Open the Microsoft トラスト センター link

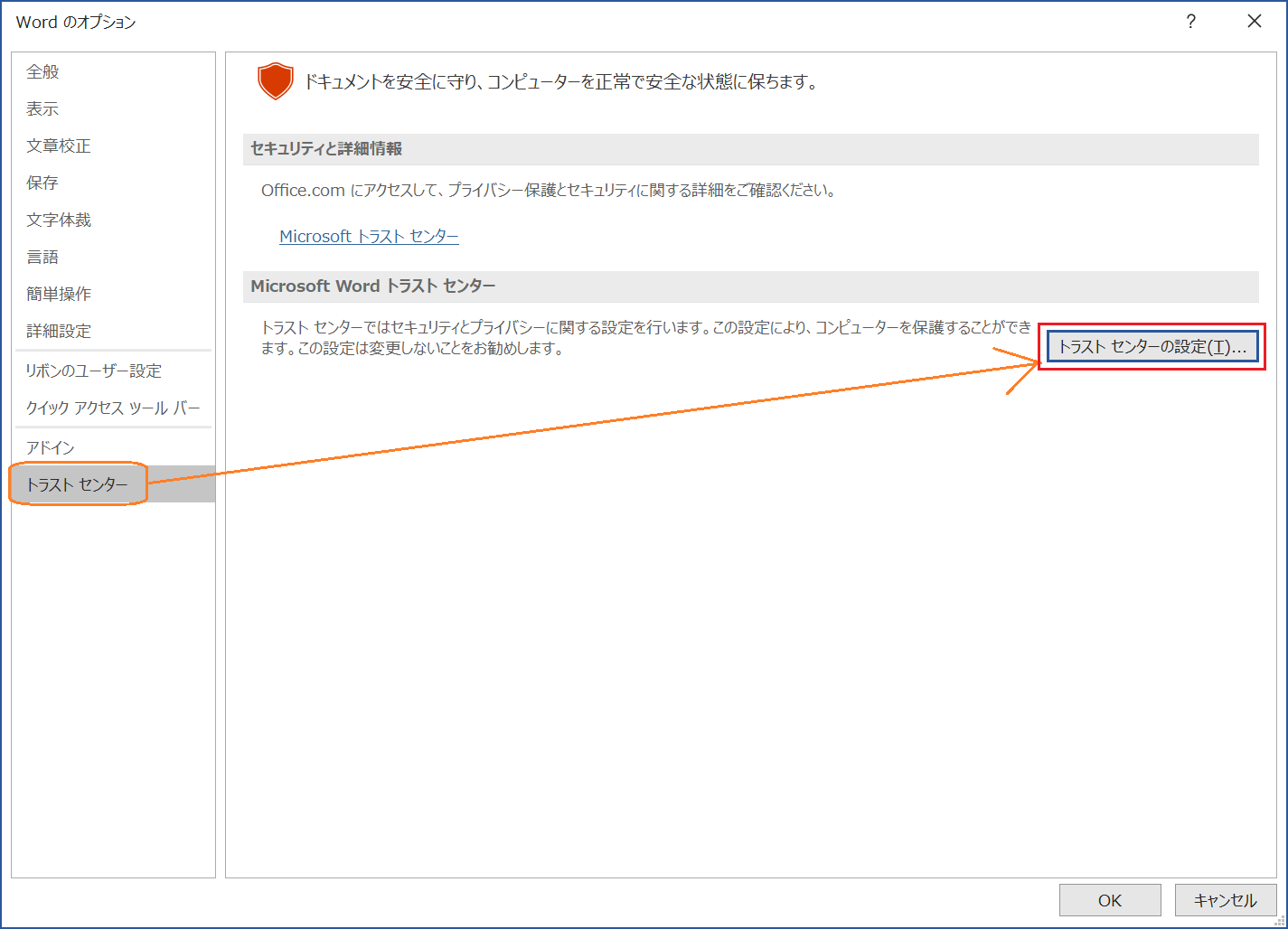[369, 236]
